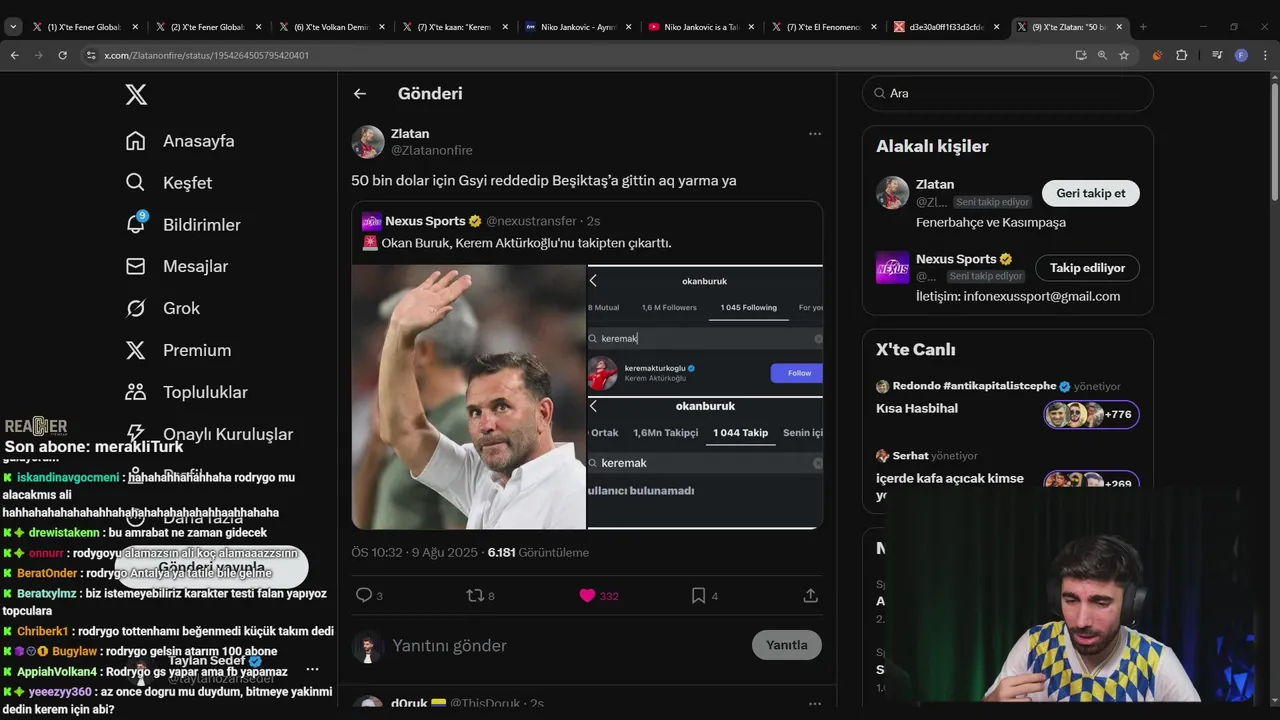Open Zlatan's profile avatar in post
1280x720 pixels.
[x=368, y=142]
